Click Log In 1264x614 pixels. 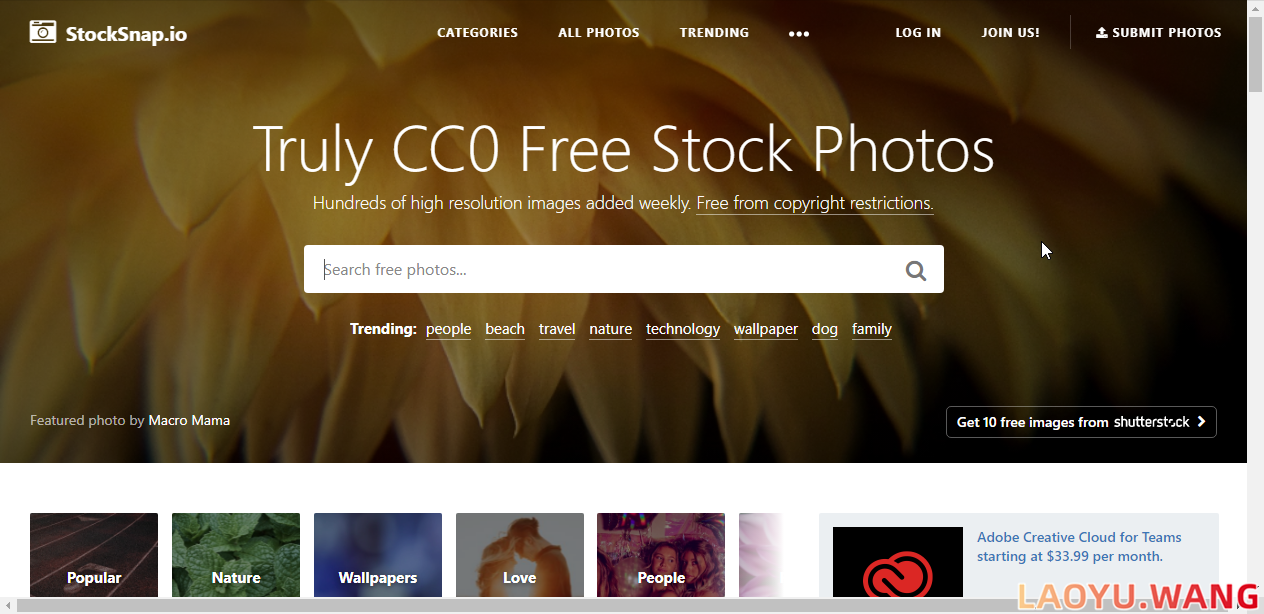(x=918, y=32)
